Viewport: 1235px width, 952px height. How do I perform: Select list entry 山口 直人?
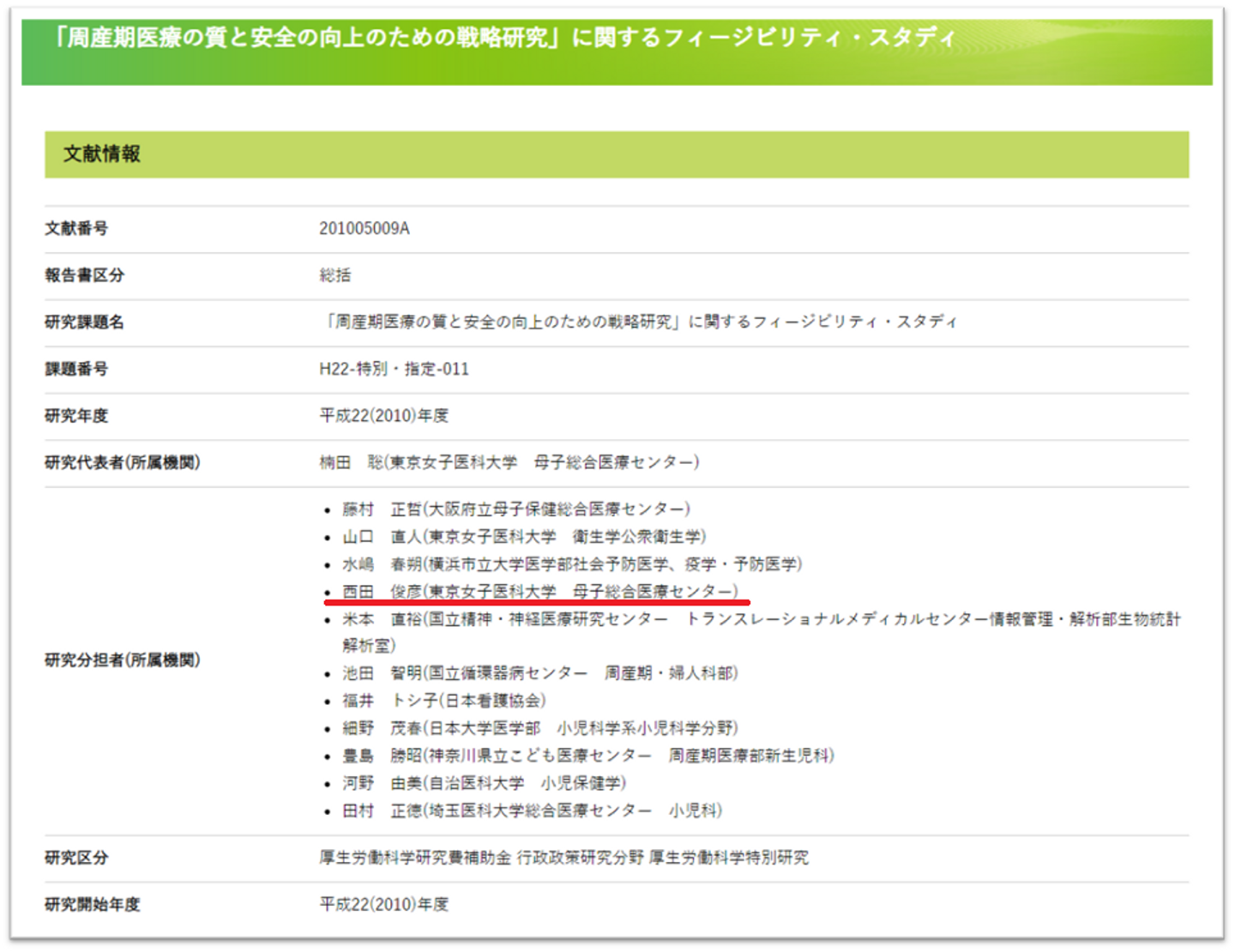click(525, 537)
